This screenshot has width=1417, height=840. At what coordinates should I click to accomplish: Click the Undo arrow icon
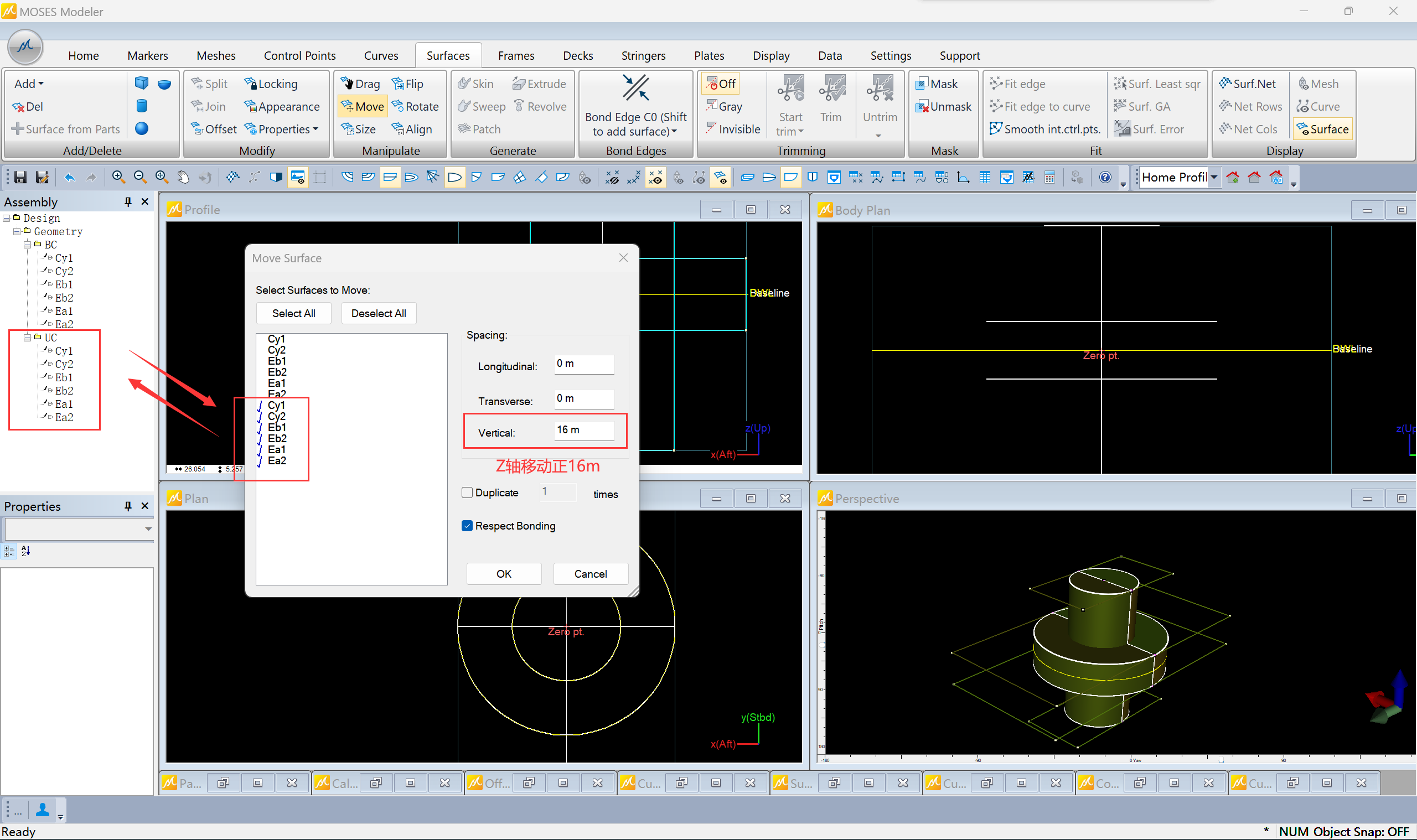coord(69,177)
